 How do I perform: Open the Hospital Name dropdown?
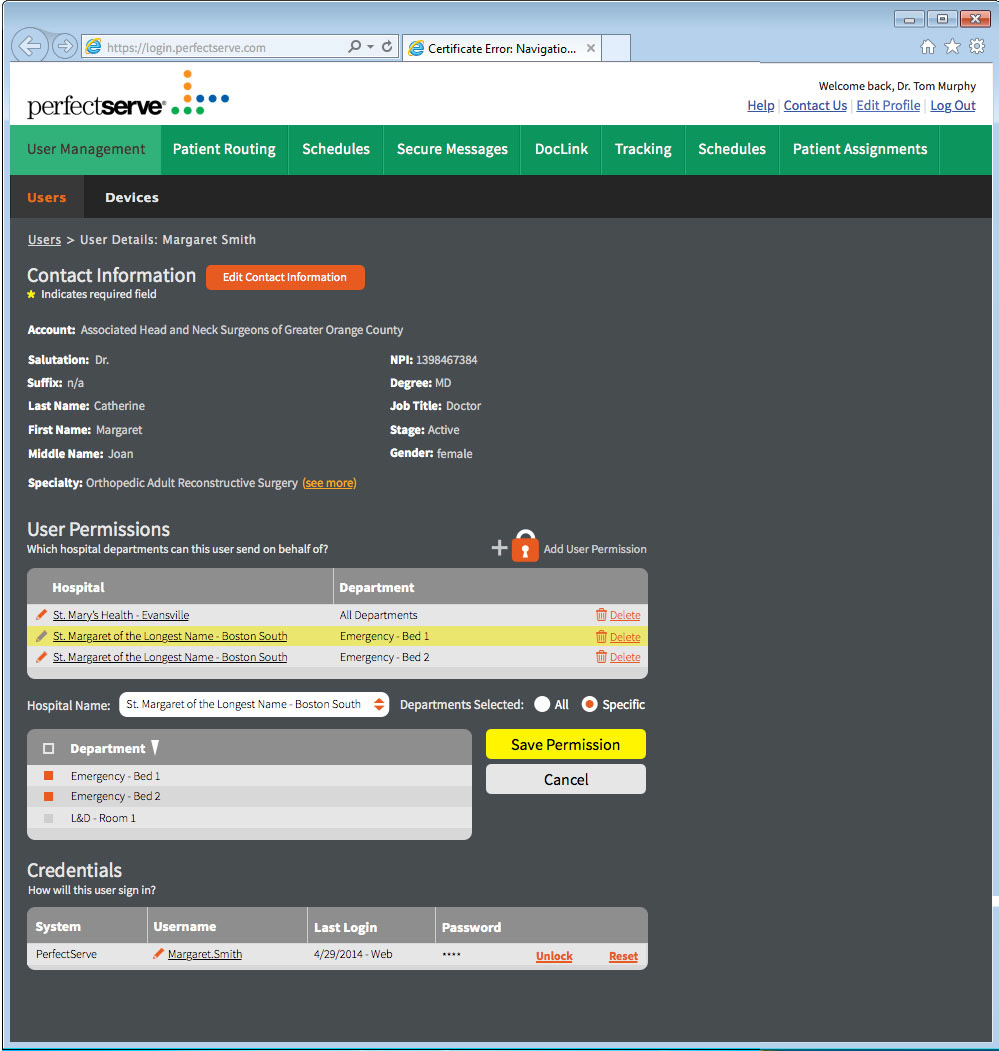pos(254,704)
